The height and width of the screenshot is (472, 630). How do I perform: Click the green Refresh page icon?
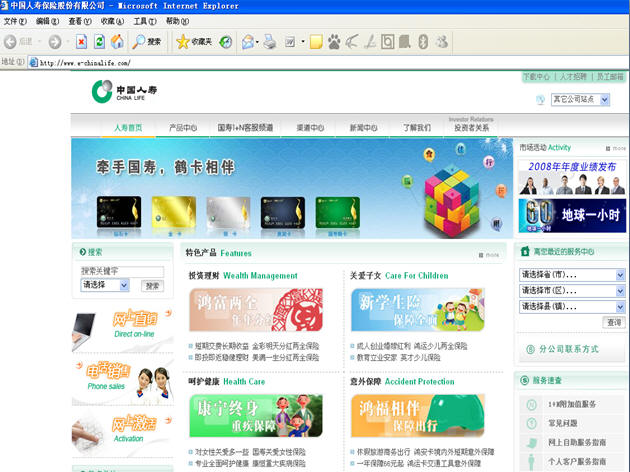point(99,41)
